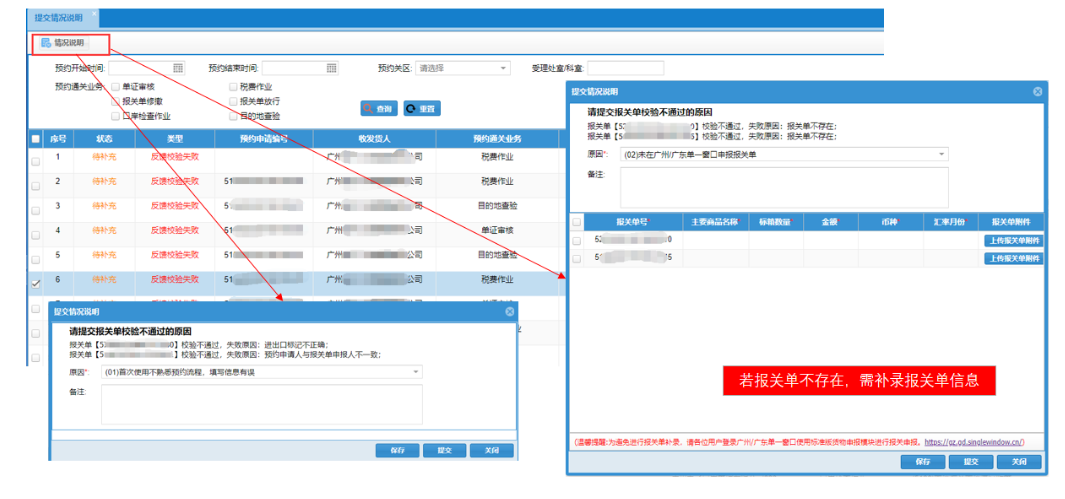Click 关闭 in the dialog with reason (01)
The image size is (1065, 499).
(492, 451)
